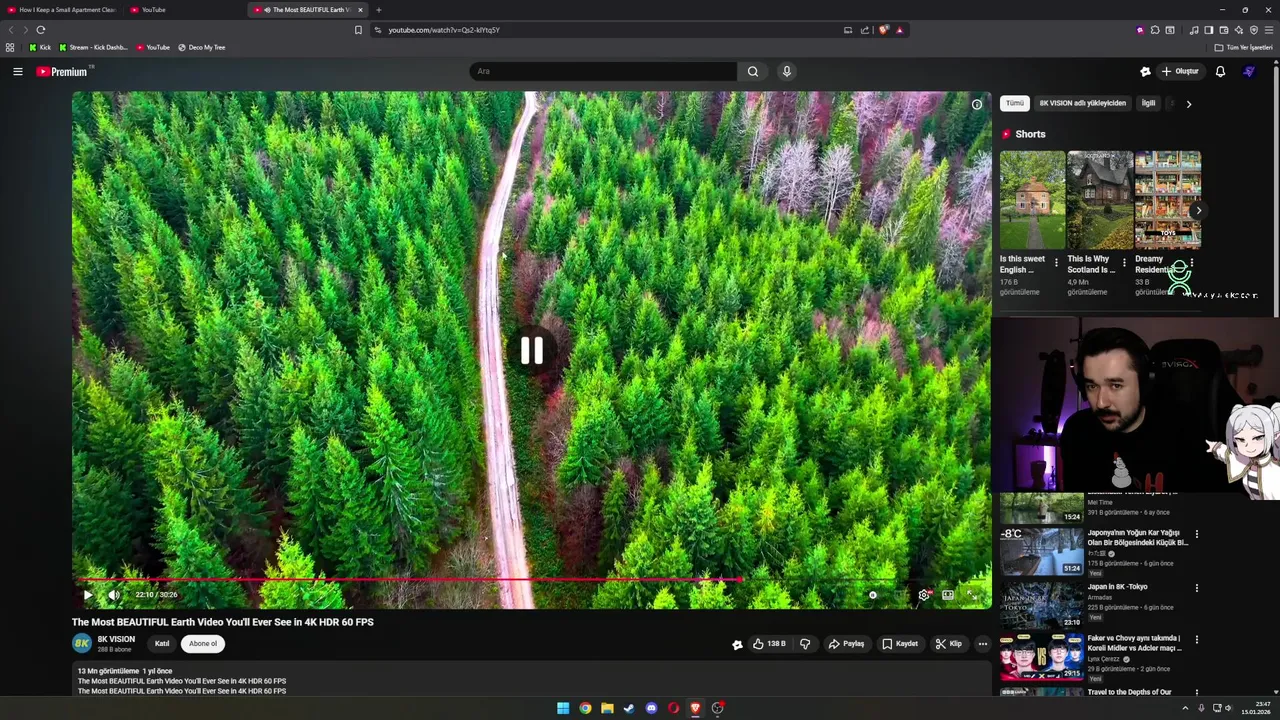Open the video settings gear
This screenshot has height=720, width=1280.
pyautogui.click(x=924, y=595)
